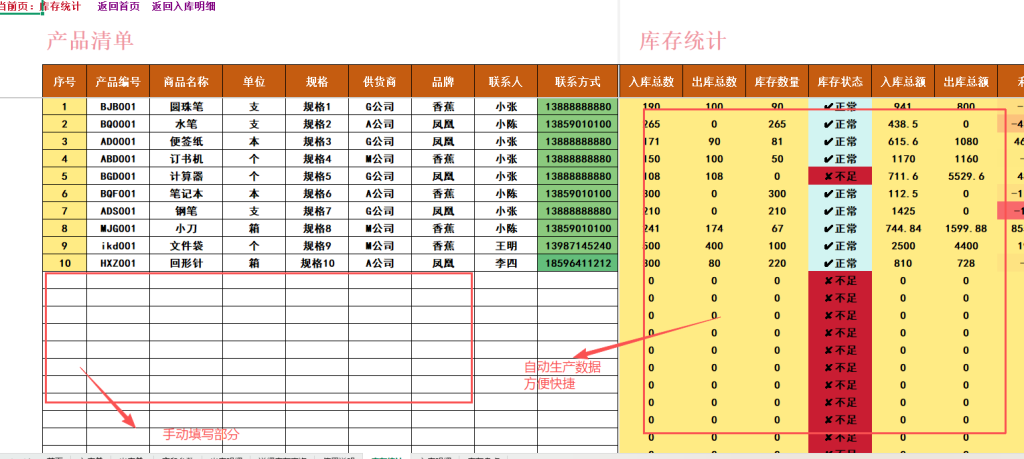Image resolution: width=1024 pixels, height=459 pixels.
Task: Select the contact cell 李四
Action: 505,263
